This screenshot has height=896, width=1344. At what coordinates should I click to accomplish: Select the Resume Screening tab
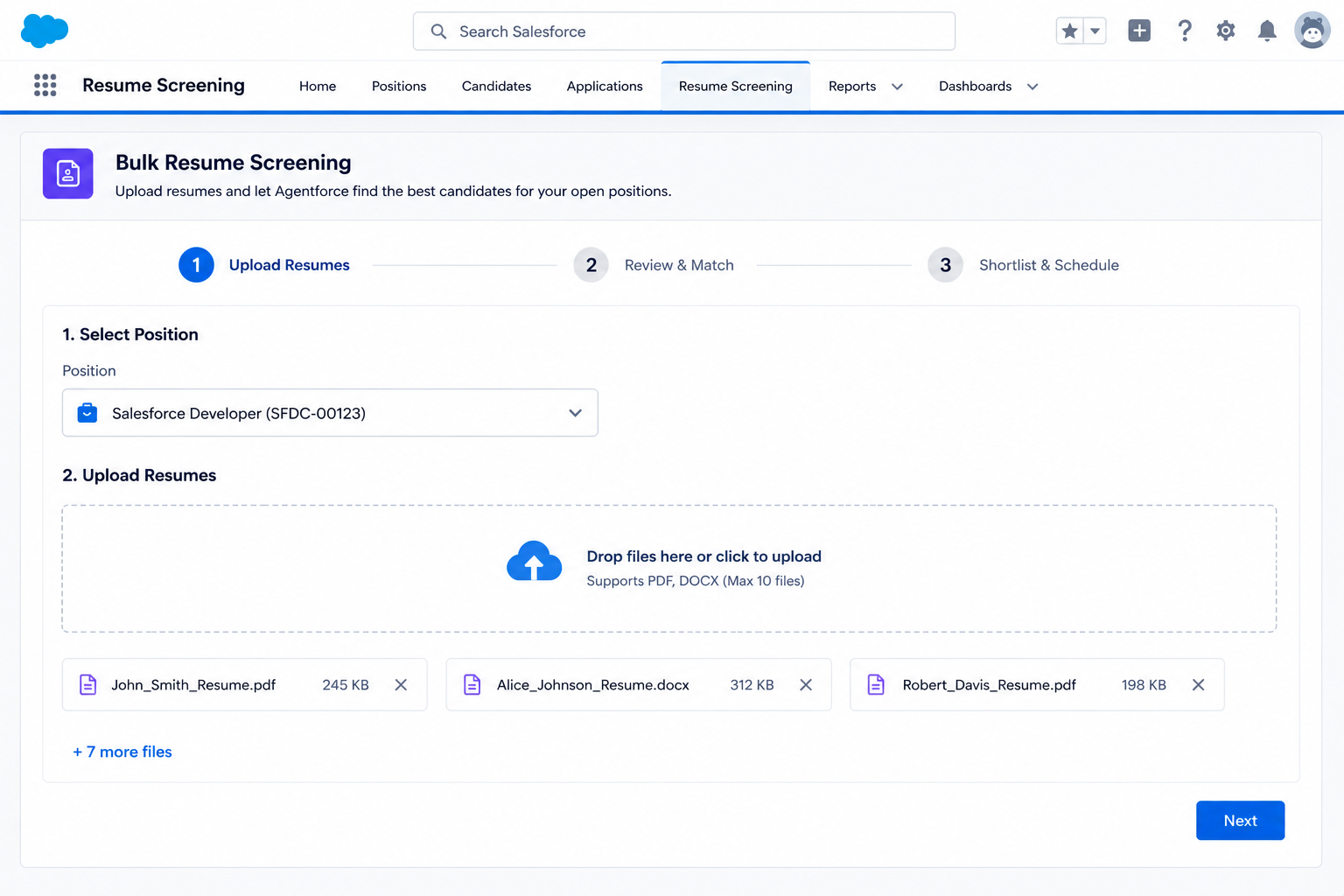click(736, 86)
